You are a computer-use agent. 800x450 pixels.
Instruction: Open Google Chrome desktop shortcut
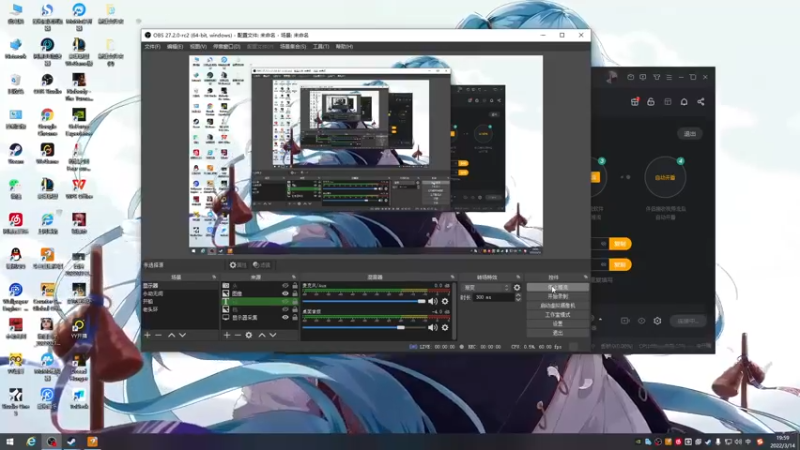[47, 122]
